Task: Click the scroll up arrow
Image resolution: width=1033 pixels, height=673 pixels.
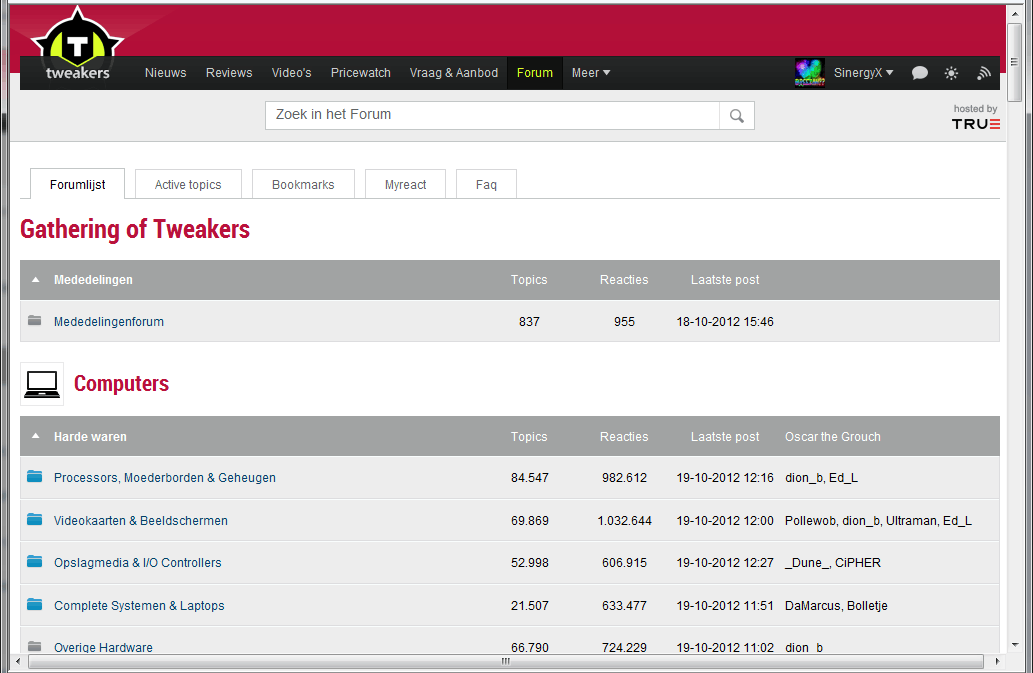Action: tap(1015, 13)
